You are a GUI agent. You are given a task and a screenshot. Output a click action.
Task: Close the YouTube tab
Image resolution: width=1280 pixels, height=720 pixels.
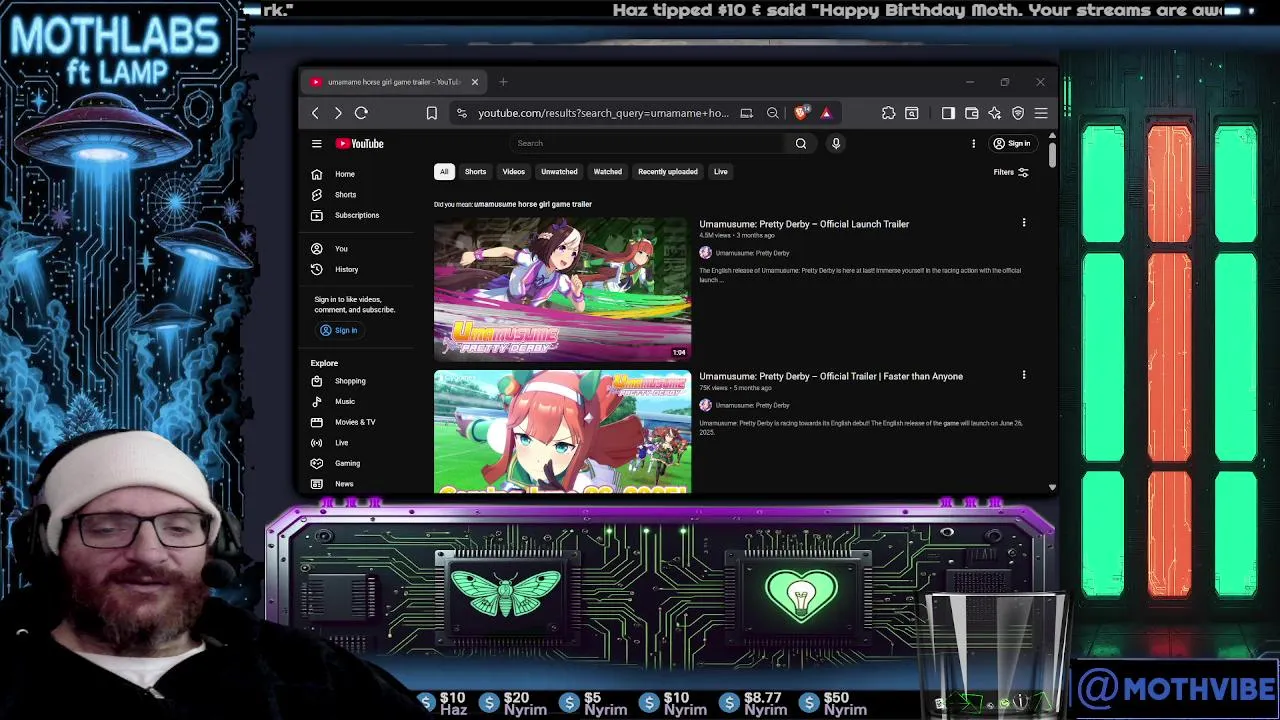point(475,82)
